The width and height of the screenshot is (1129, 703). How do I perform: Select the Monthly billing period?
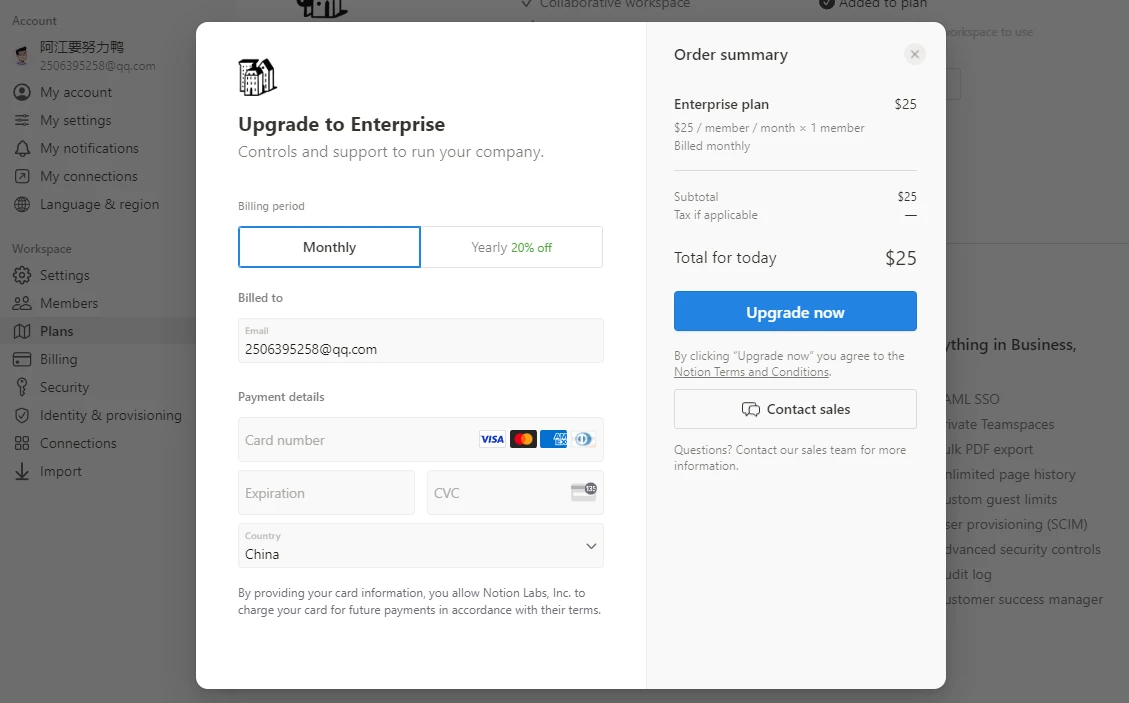coord(329,247)
